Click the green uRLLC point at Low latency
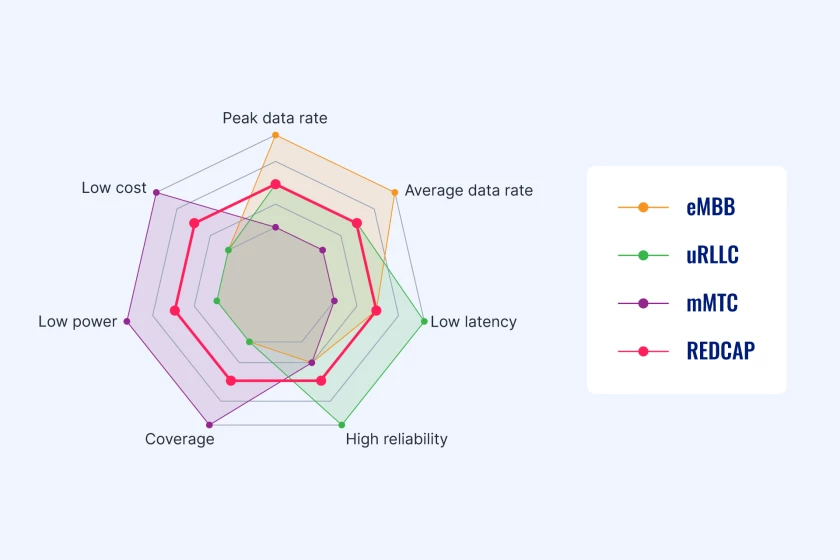The width and height of the screenshot is (840, 560). 424,322
